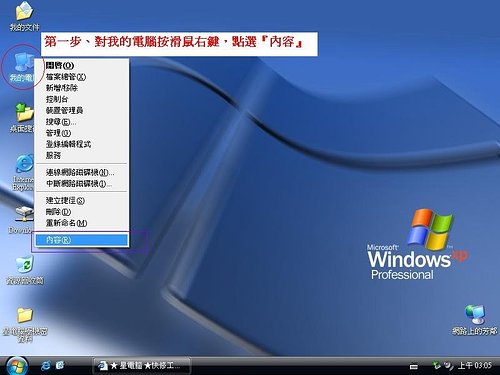Select 控制台 menu entry
The height and width of the screenshot is (375, 500).
(x=81, y=99)
